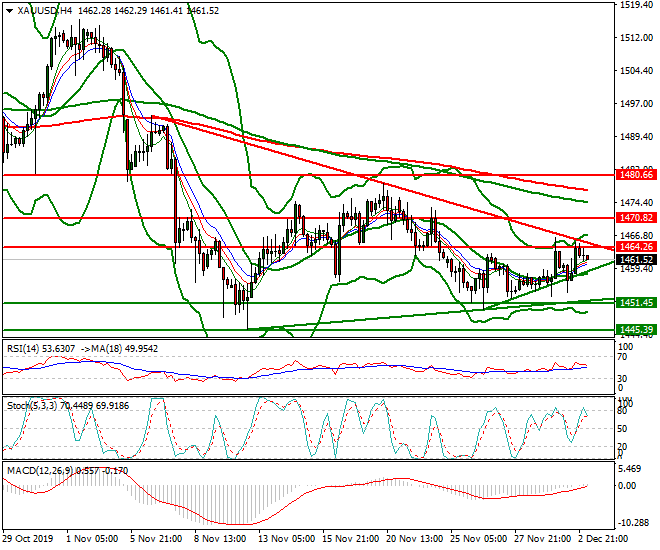
Task: Click the 25 Nov 05:00 time label
Action: 479,539
